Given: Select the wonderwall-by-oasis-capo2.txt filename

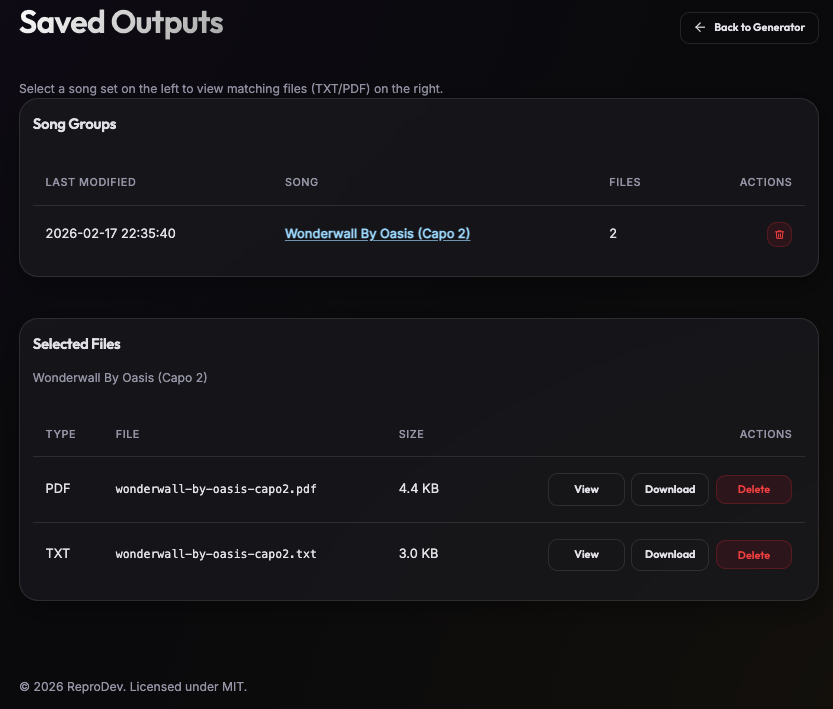Looking at the screenshot, I should tap(216, 554).
